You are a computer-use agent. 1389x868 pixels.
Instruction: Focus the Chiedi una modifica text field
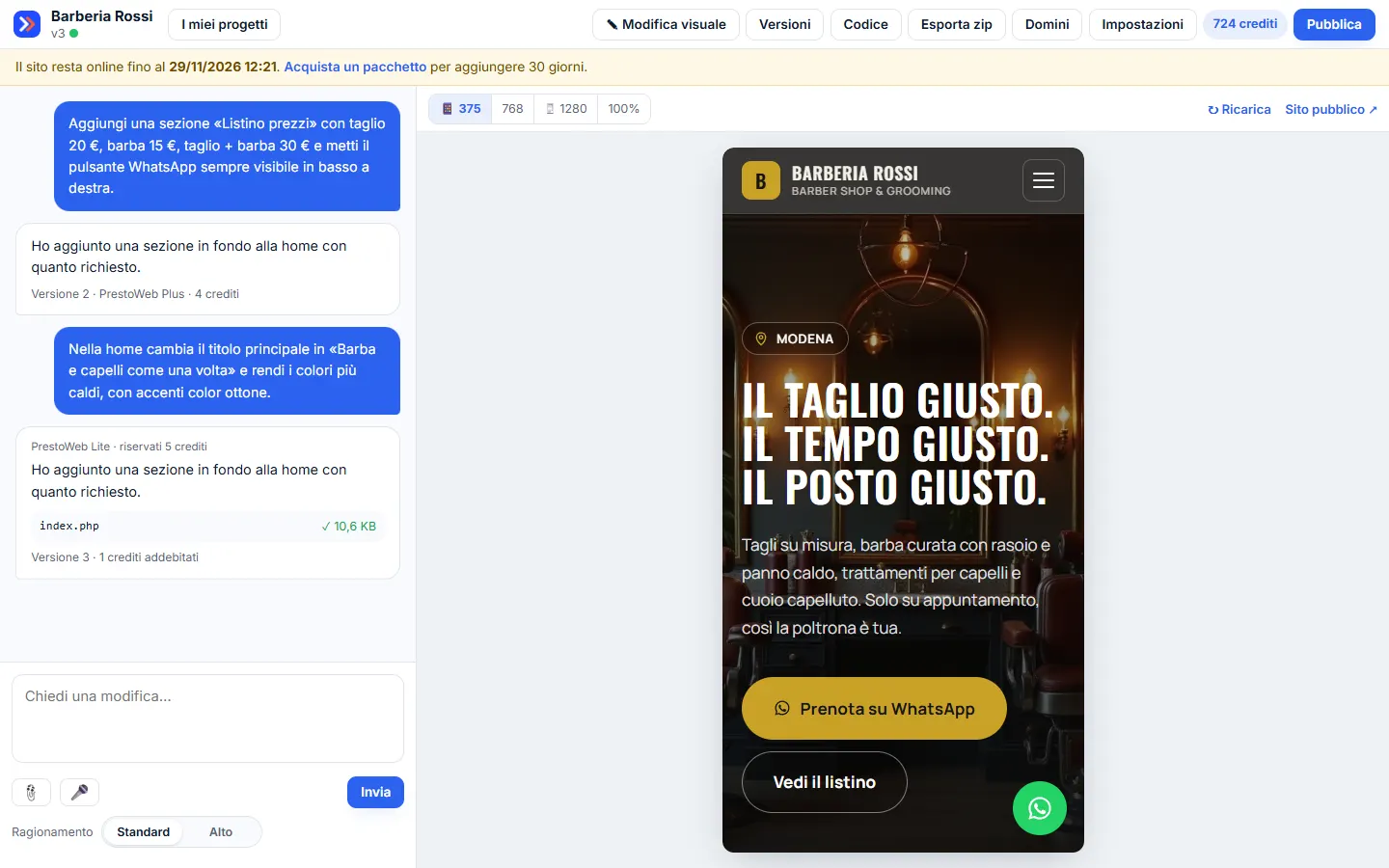click(207, 719)
